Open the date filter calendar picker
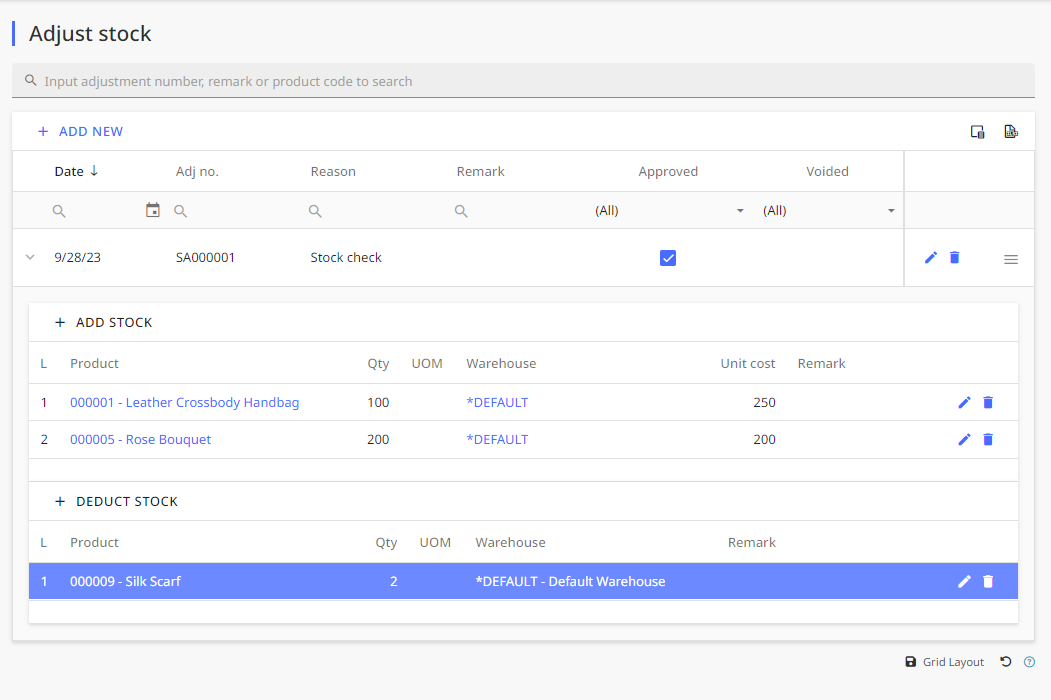1051x700 pixels. 153,210
